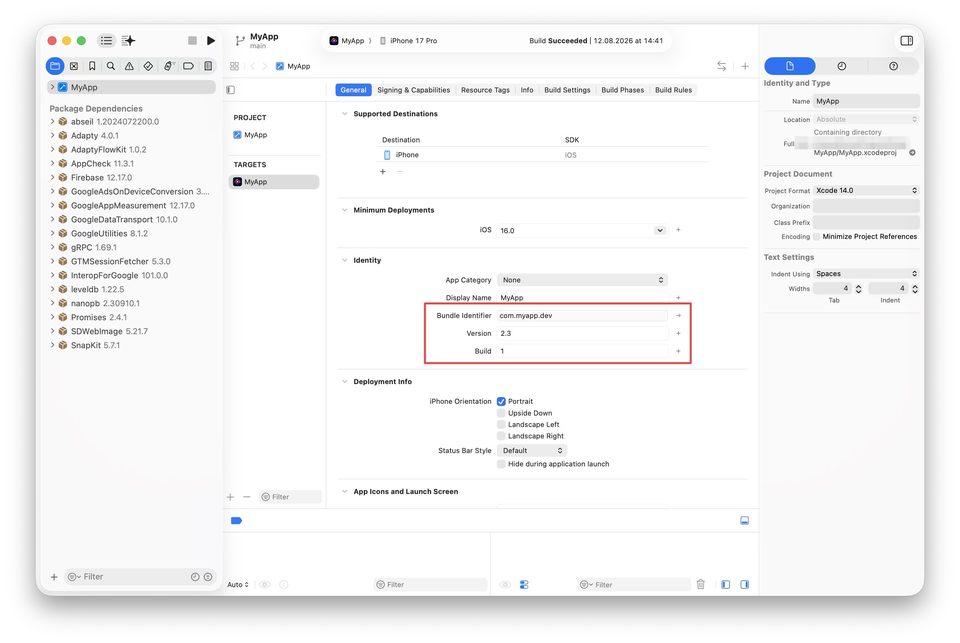
Task: Open the Indent Using dropdown
Action: click(x=866, y=274)
